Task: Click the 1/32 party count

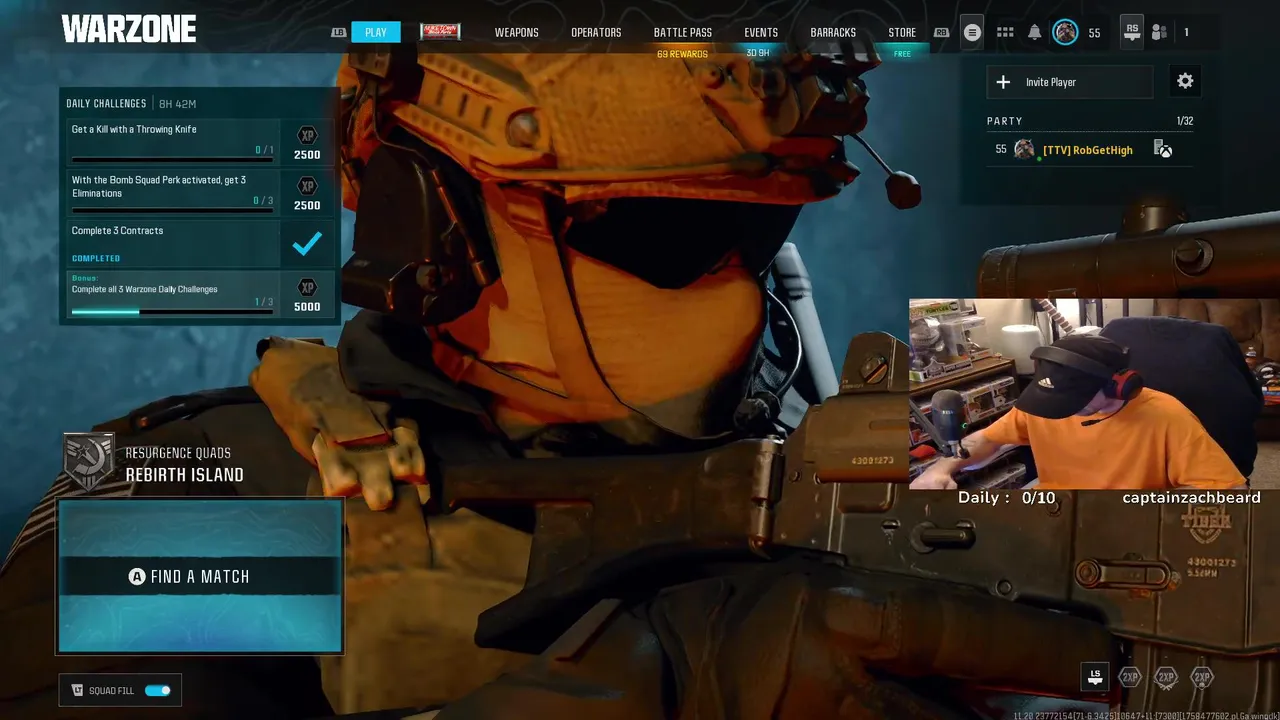Action: [1185, 121]
